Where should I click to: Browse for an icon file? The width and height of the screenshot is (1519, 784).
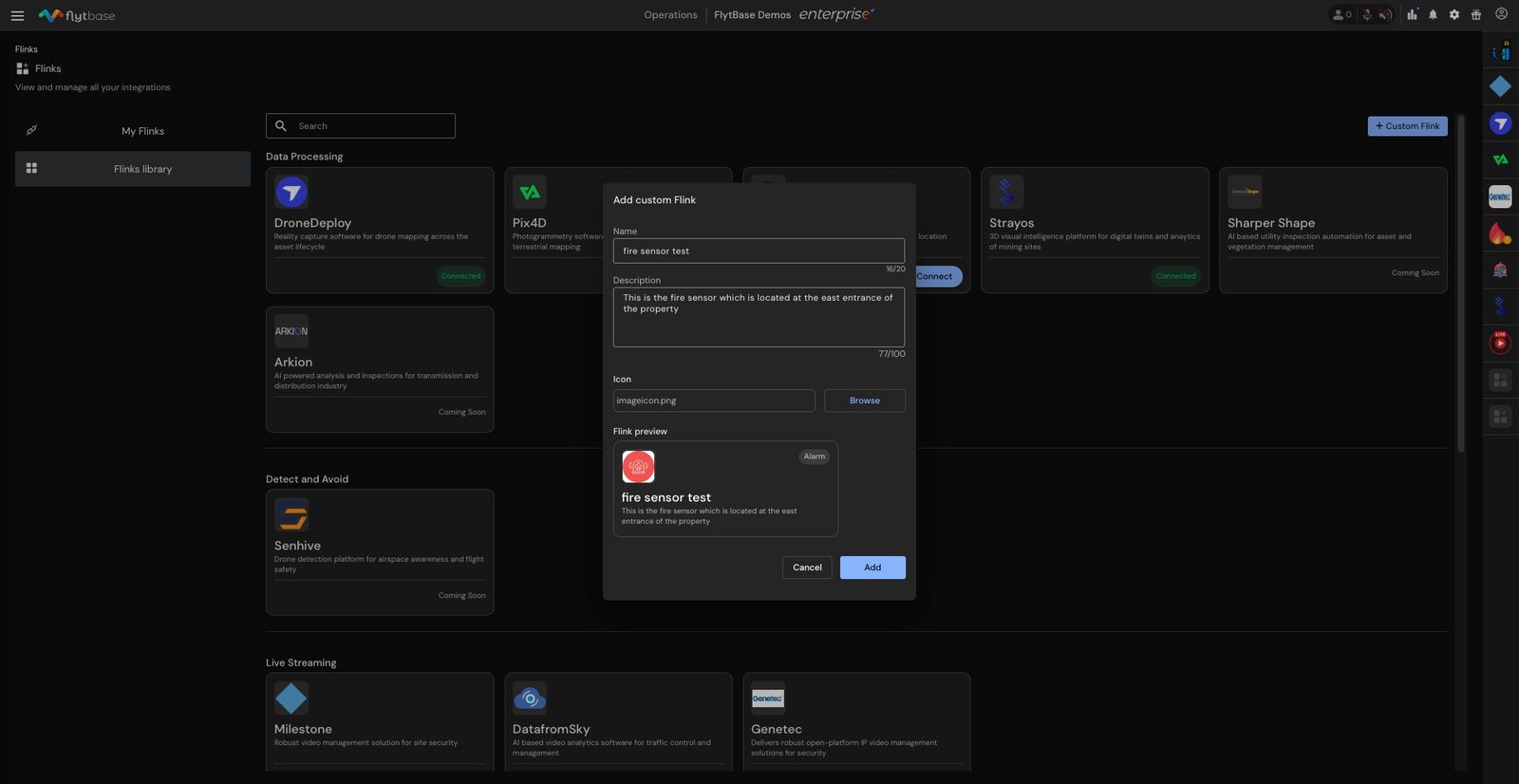click(x=865, y=401)
